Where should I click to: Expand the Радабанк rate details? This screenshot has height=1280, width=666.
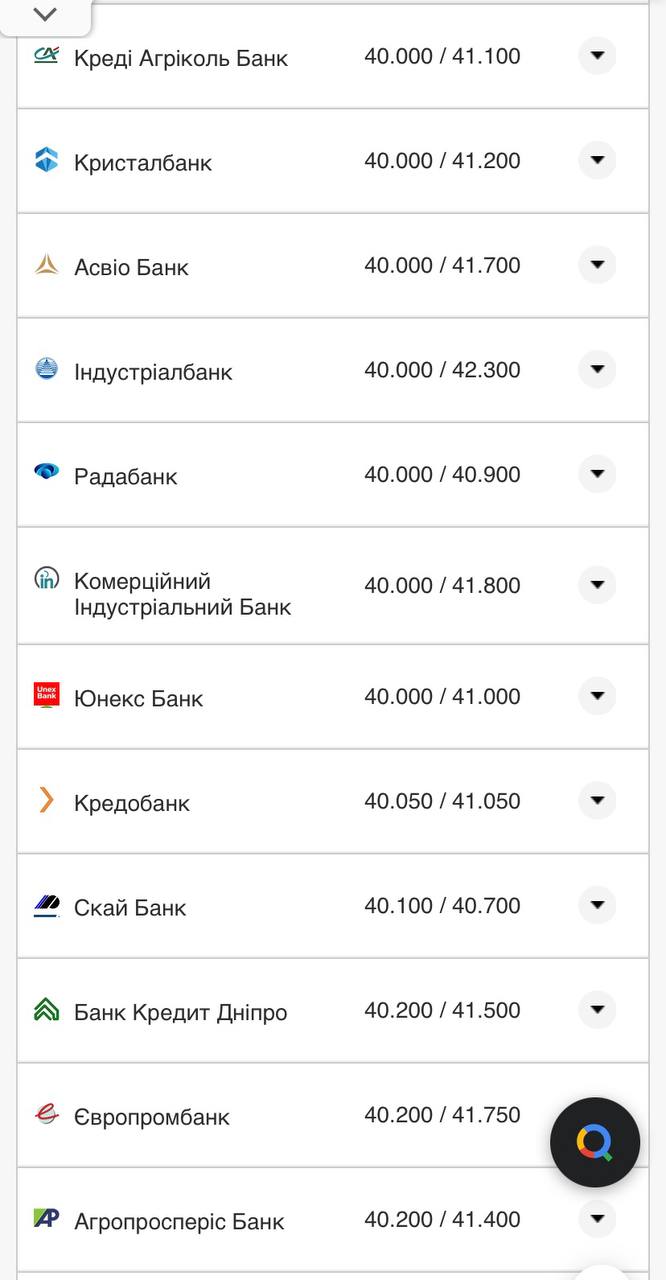point(596,474)
